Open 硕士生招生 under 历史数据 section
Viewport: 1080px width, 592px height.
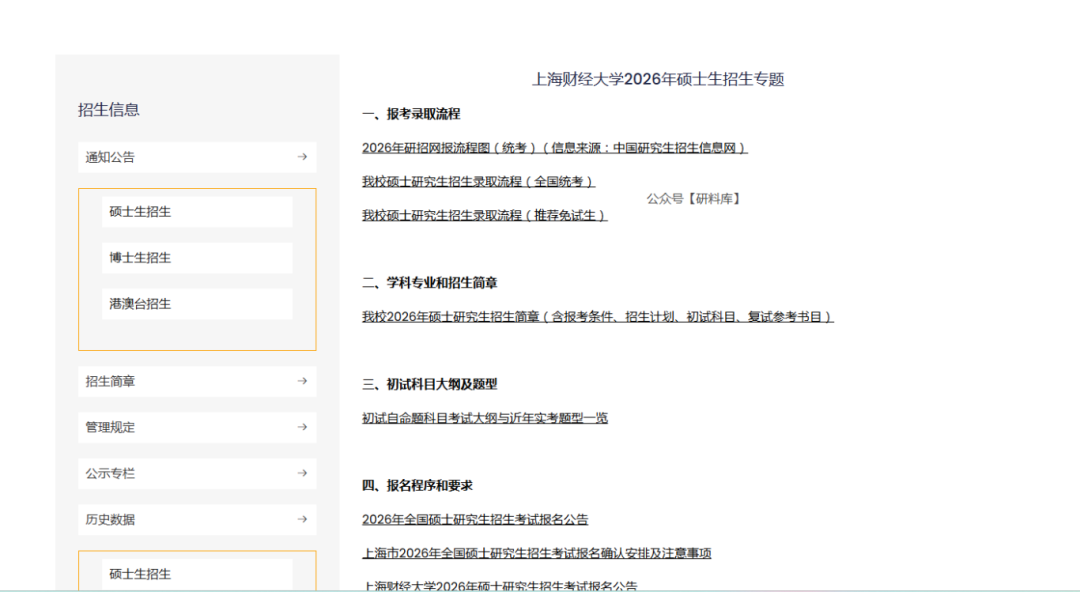(x=140, y=574)
